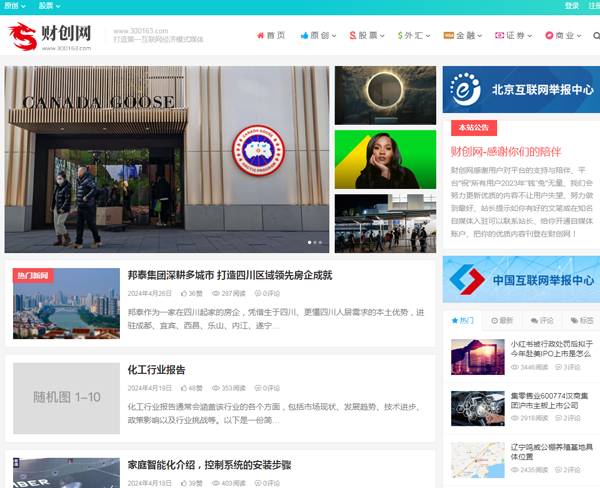Open the woman on green background thumbnail

(385, 160)
